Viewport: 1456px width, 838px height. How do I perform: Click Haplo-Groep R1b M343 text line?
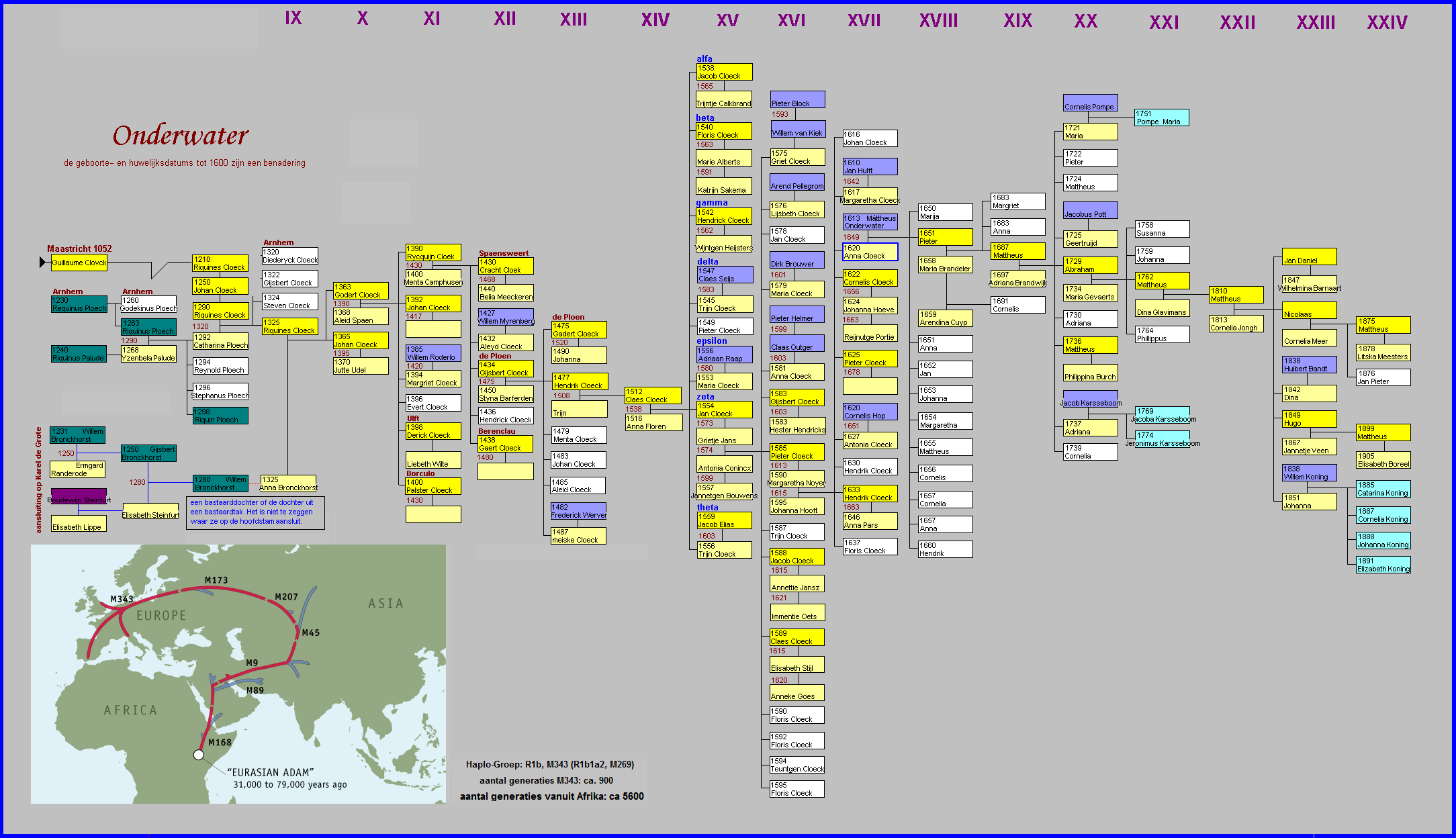tap(549, 764)
